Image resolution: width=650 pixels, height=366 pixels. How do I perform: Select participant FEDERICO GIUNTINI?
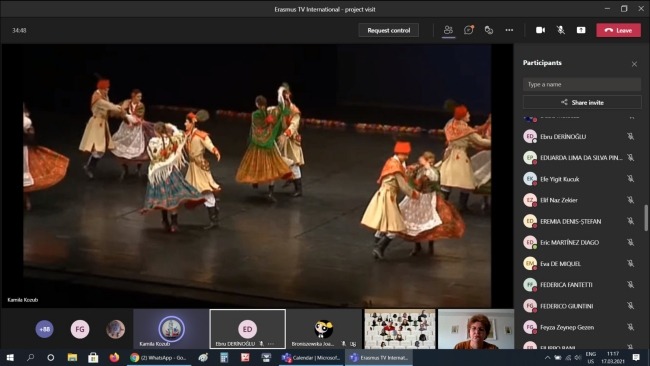[582, 306]
